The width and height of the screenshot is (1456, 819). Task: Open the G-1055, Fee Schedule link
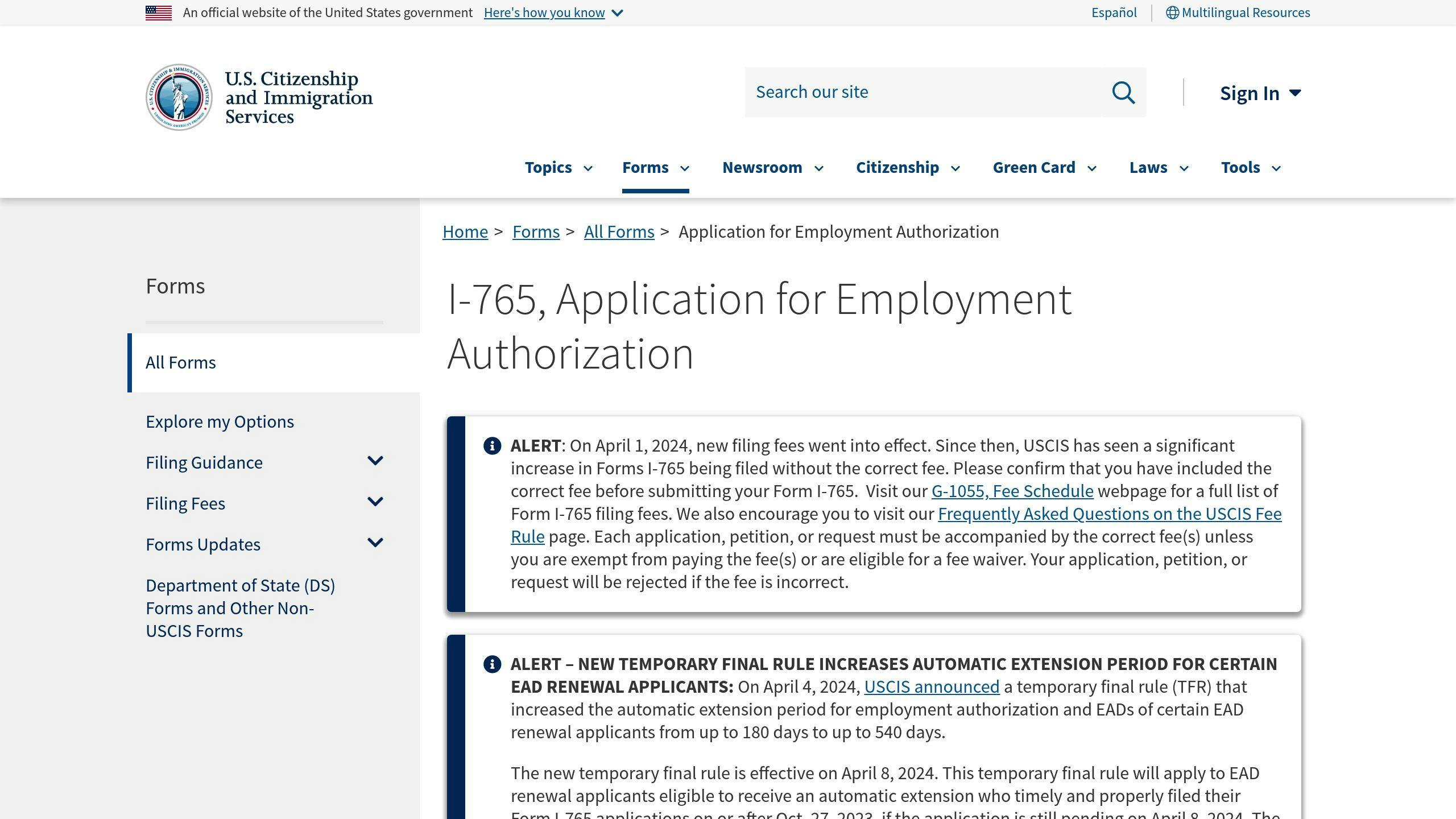tap(1011, 491)
